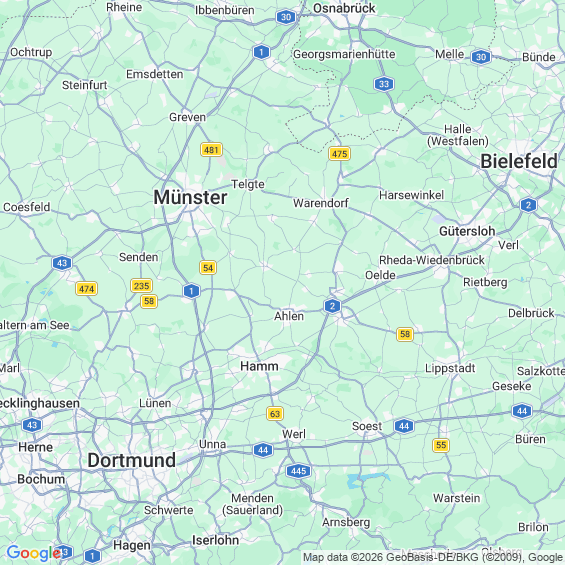Click the yellow 54 road shield
This screenshot has height=565, width=565.
208,268
